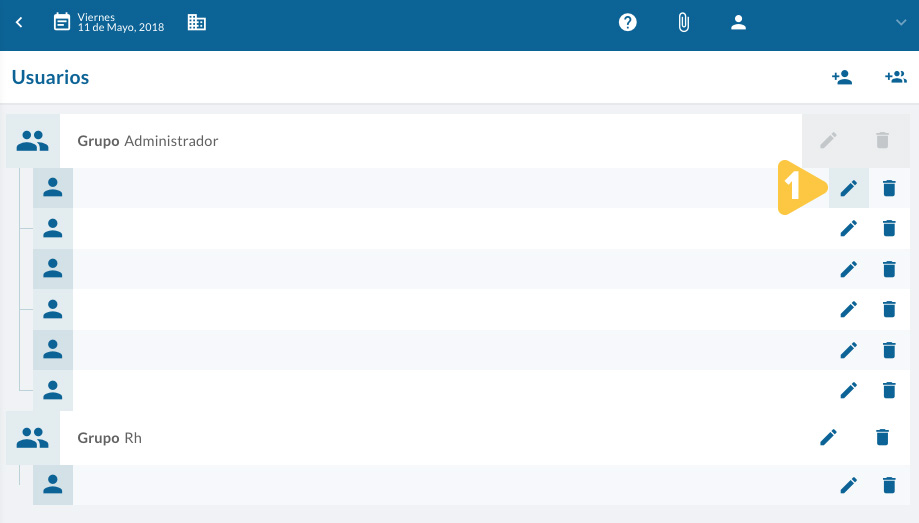Viewport: 919px width, 523px height.
Task: Go back using the left chevron arrow
Action: pos(19,22)
